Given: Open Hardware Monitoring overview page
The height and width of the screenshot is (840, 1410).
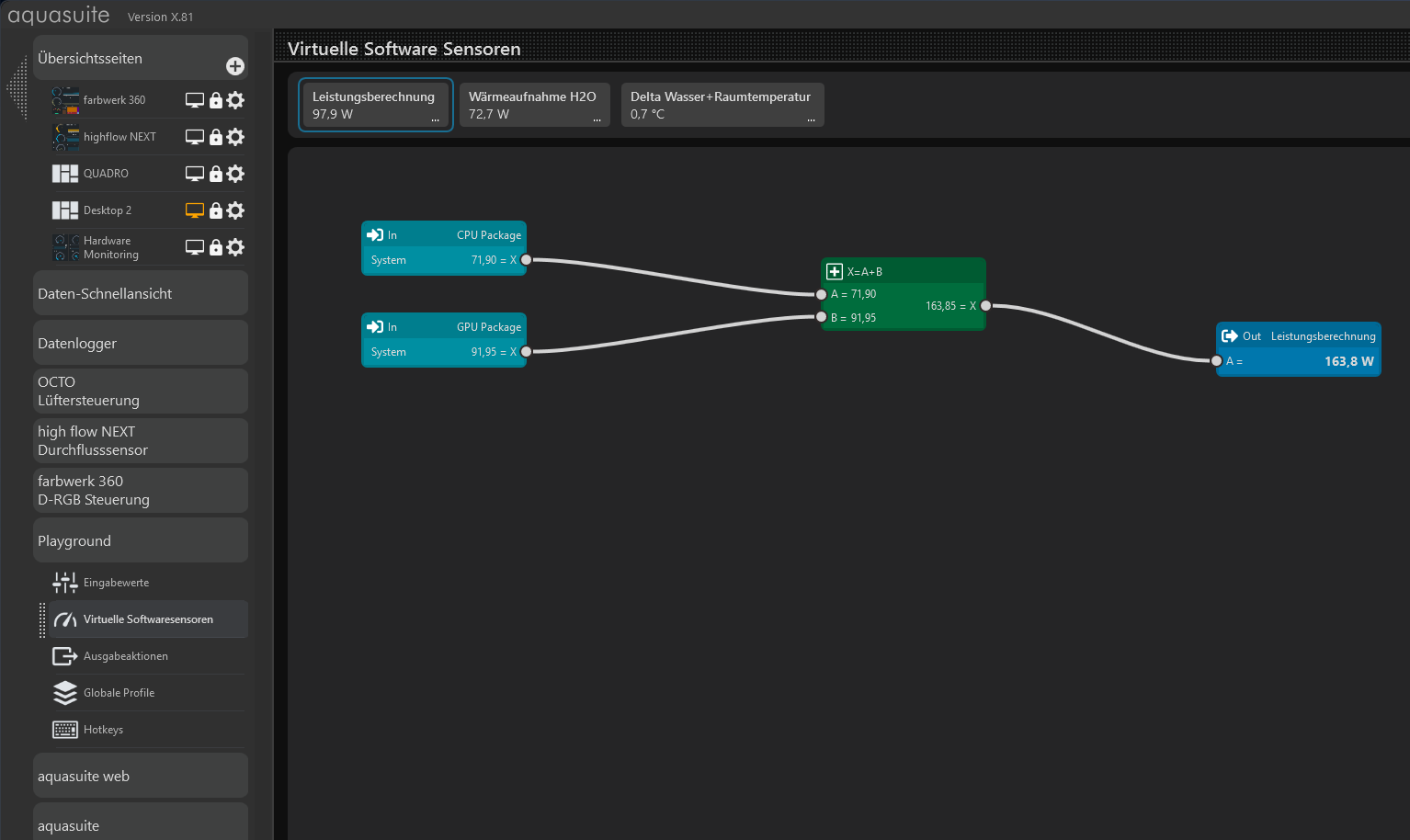Looking at the screenshot, I should click(110, 247).
